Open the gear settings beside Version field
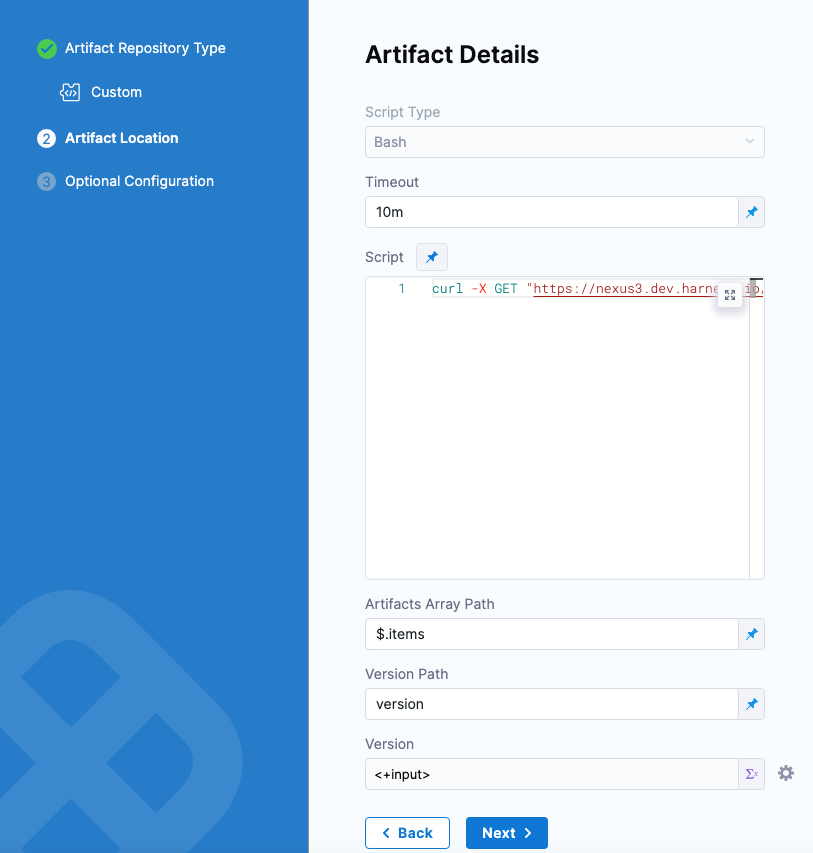 [x=786, y=773]
